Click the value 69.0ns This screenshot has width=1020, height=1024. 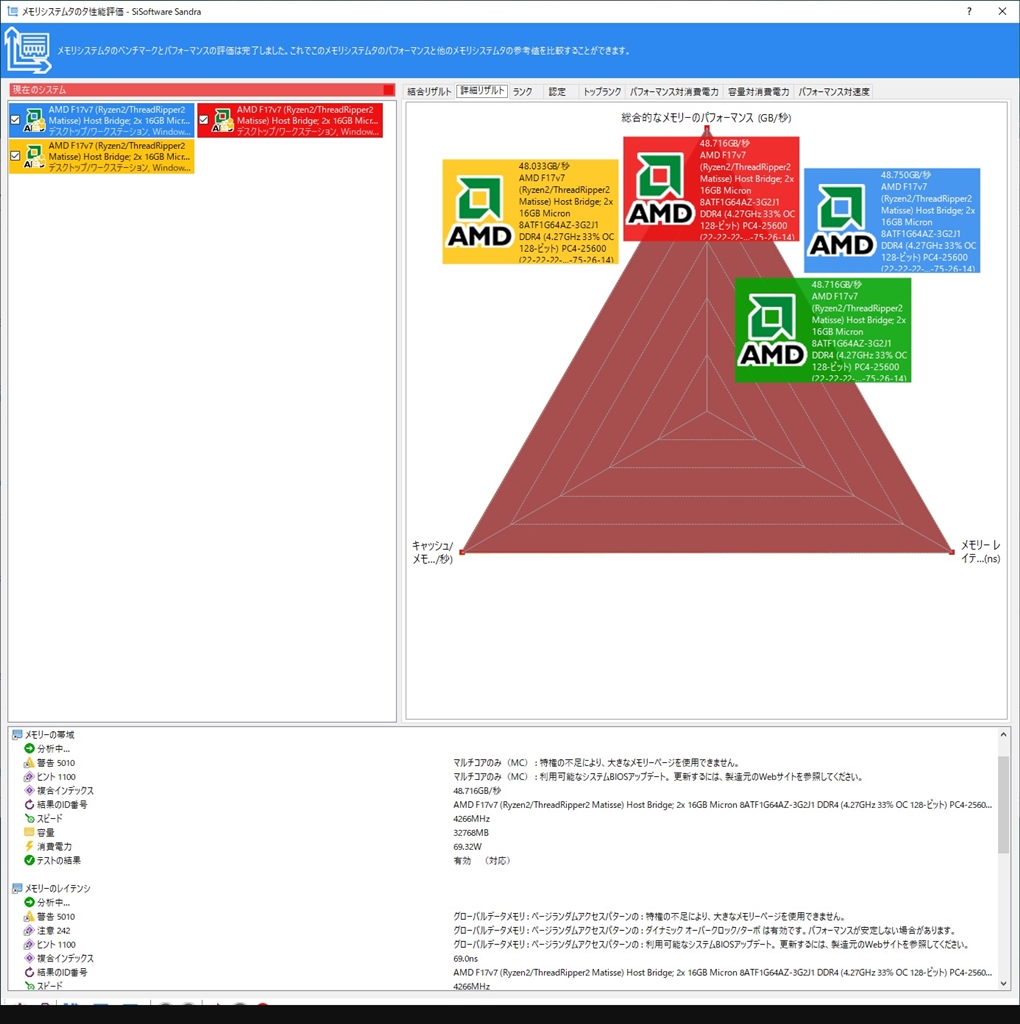[466, 959]
